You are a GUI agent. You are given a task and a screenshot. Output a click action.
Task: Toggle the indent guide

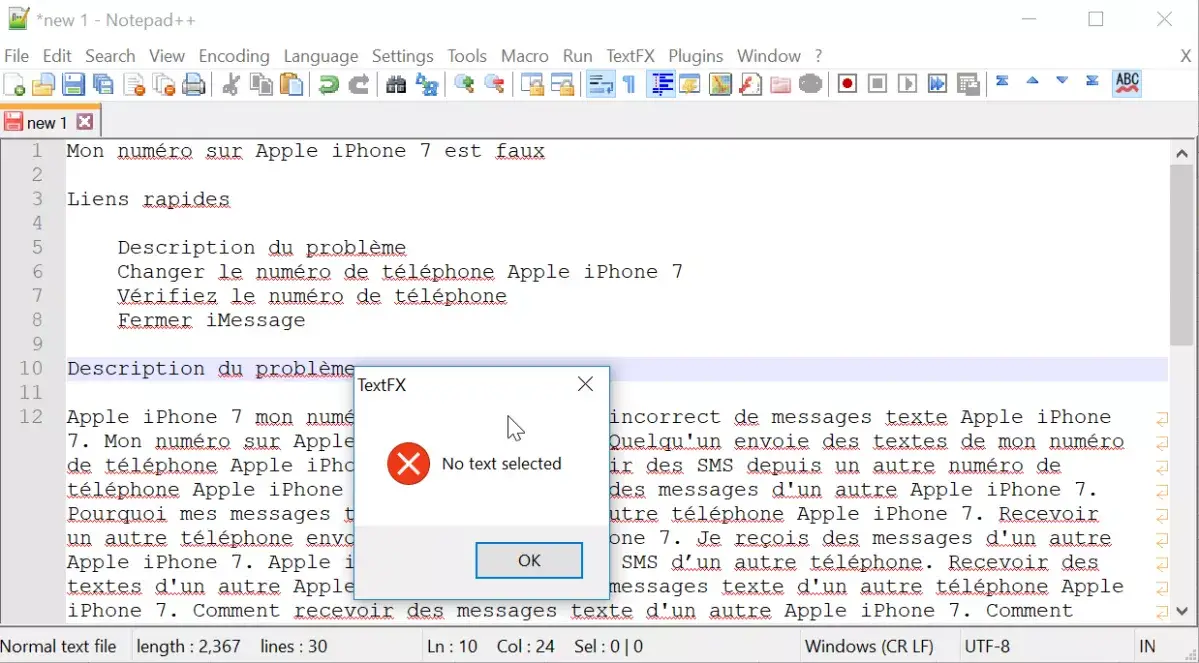[x=661, y=84]
